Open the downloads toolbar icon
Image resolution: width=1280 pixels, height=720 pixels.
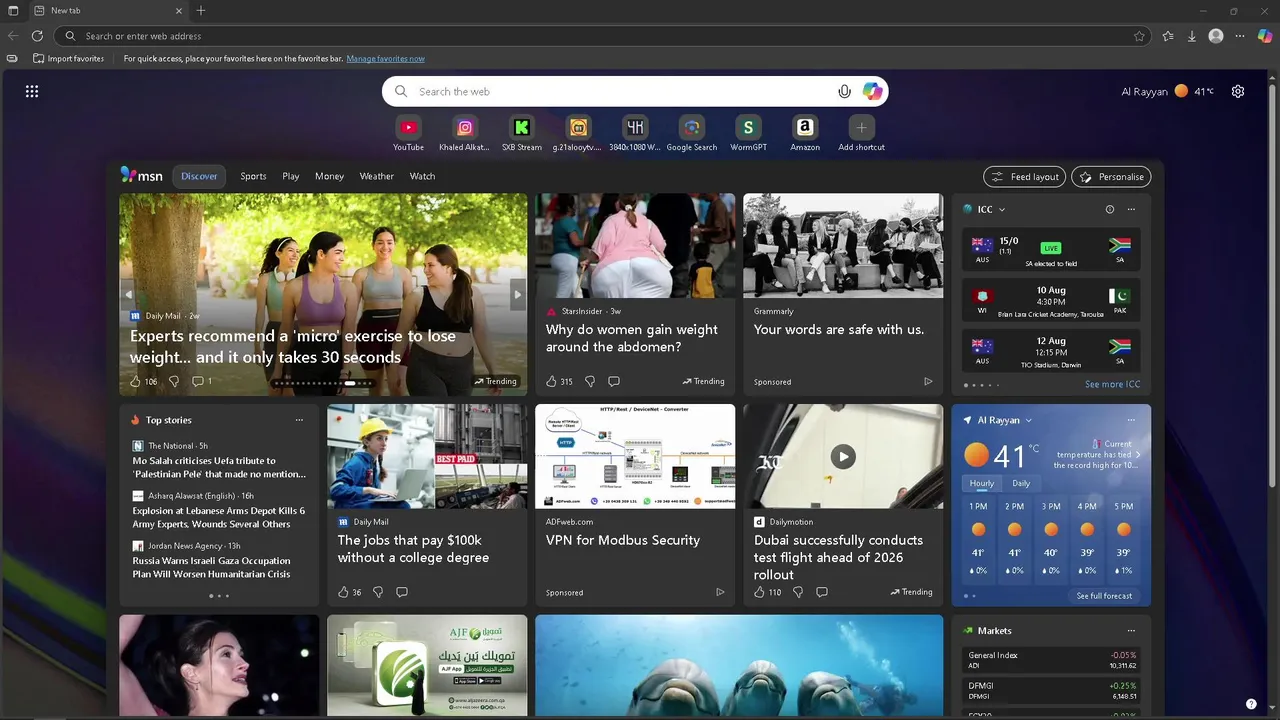[x=1192, y=36]
